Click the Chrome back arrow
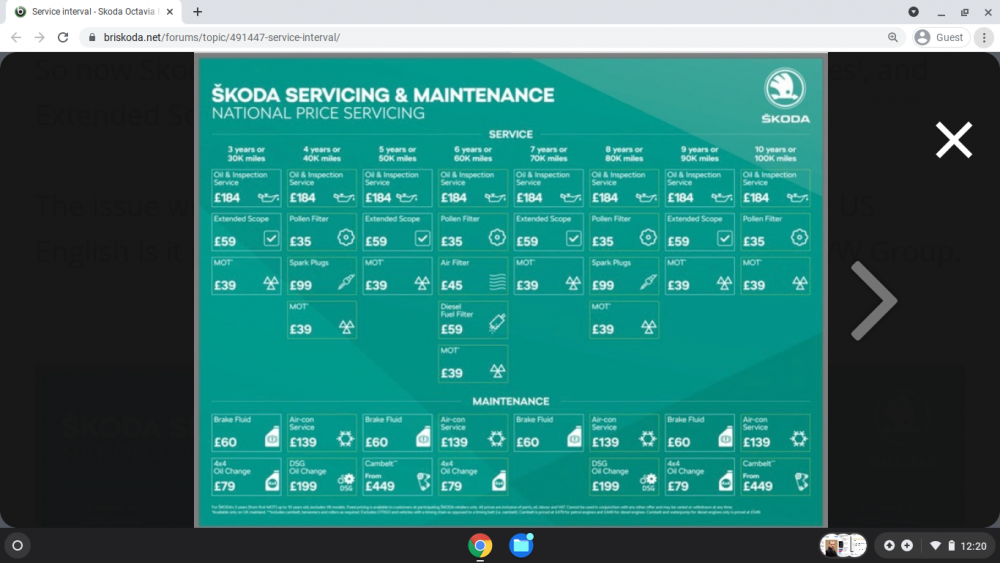Screen dimensions: 1000x563 tap(16, 38)
